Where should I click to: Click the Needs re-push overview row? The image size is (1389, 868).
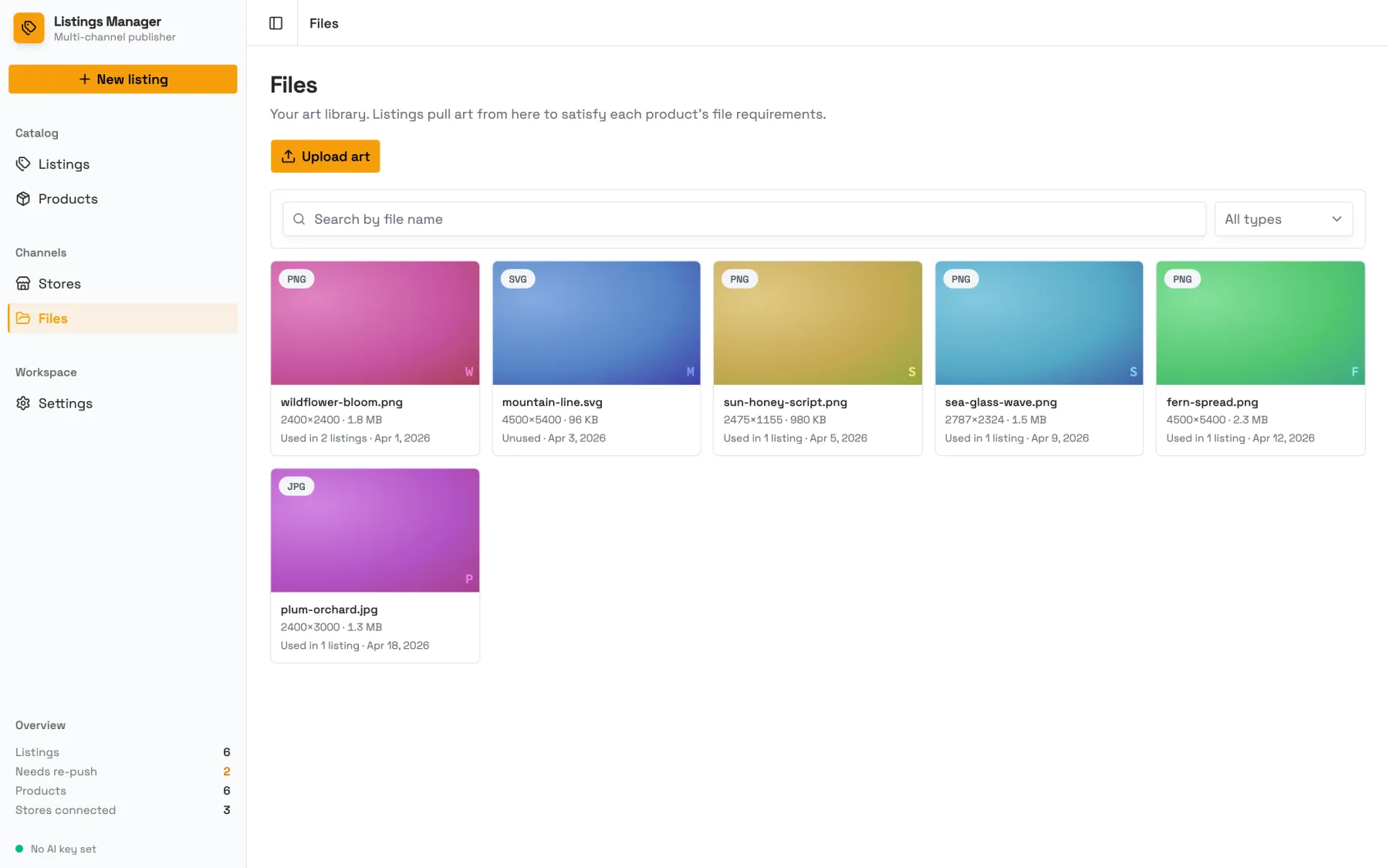123,772
